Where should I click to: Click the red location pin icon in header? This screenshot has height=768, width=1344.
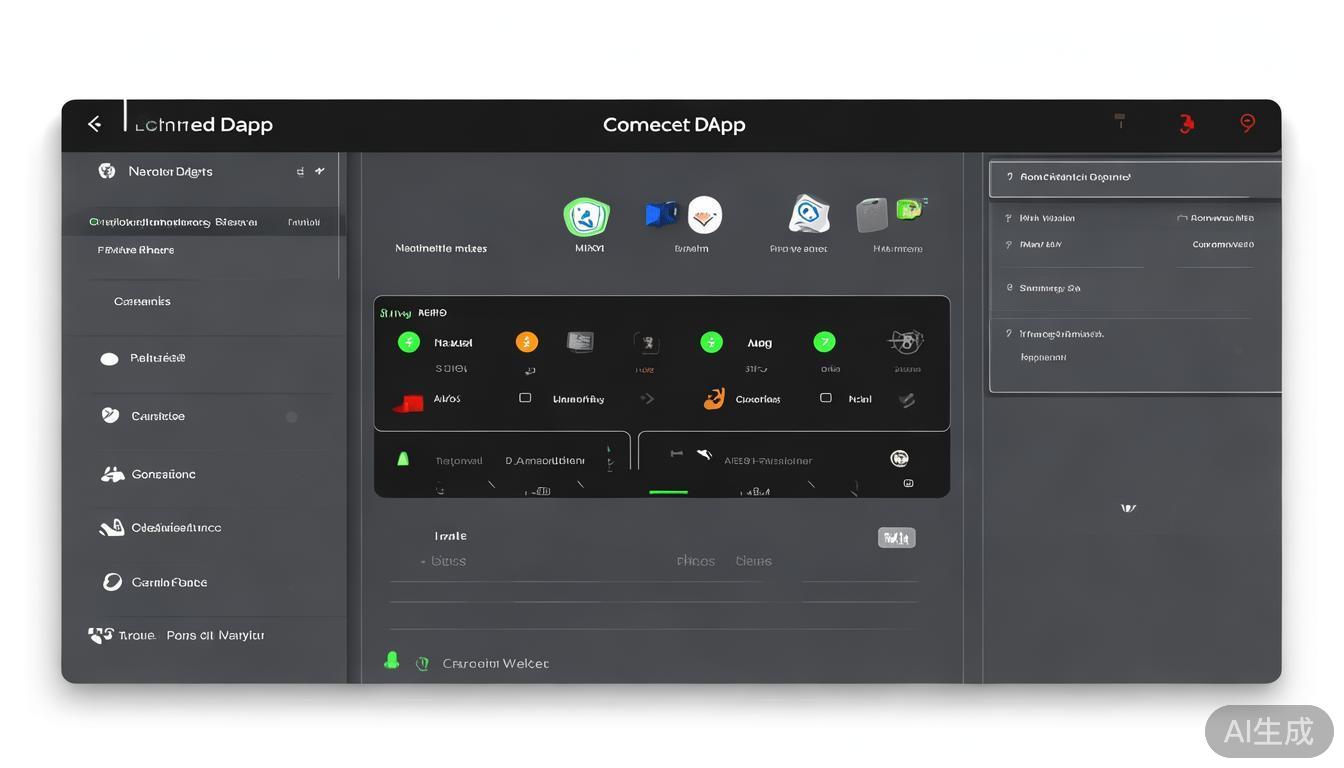1247,123
